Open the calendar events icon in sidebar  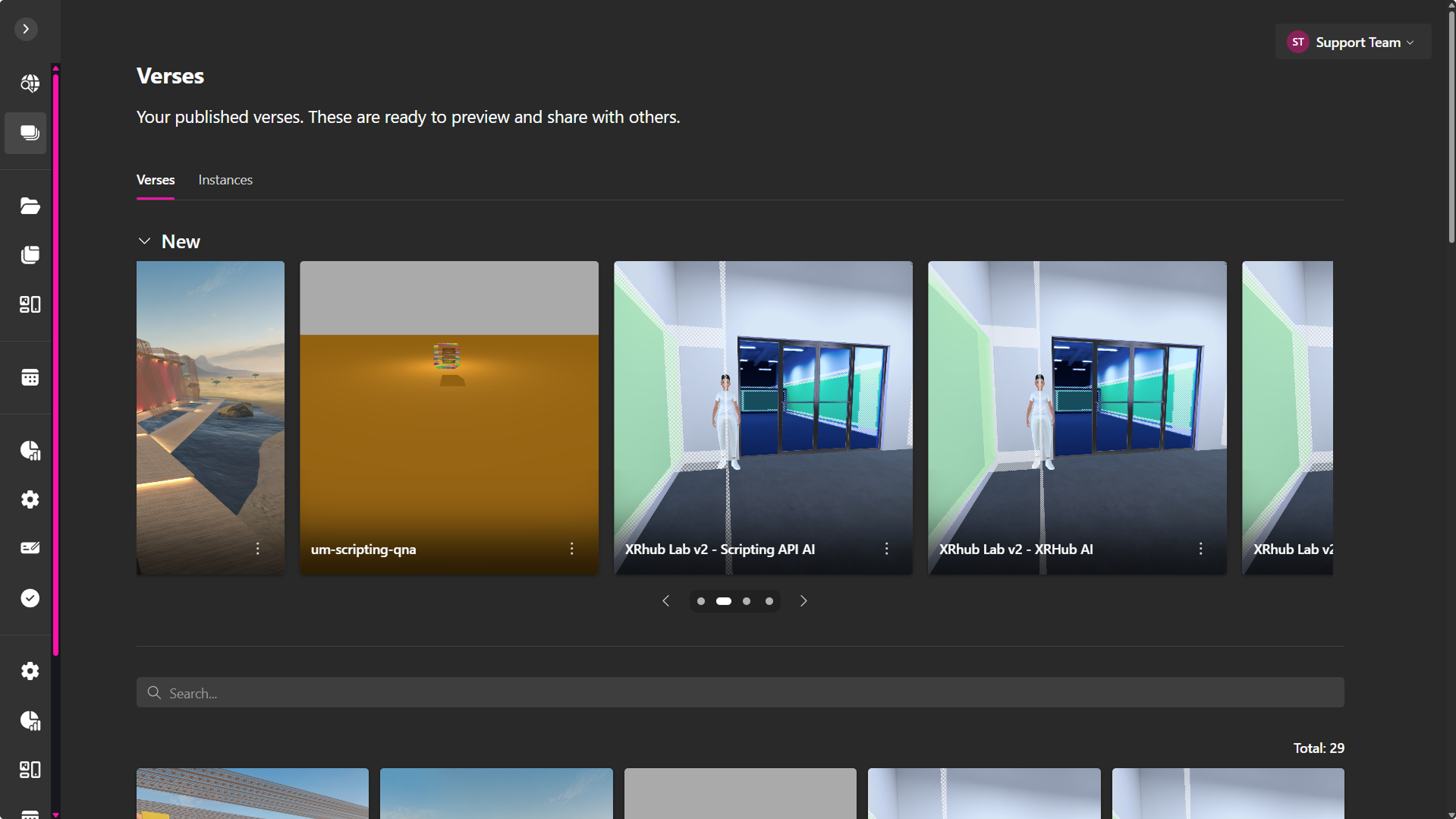pos(30,377)
